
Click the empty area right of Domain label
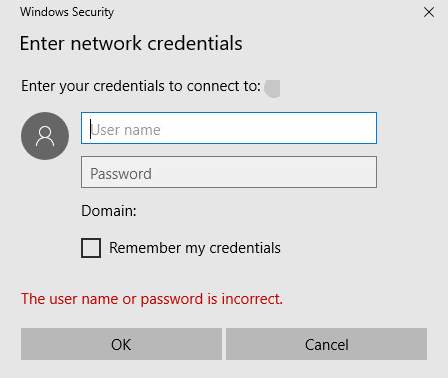point(257,211)
